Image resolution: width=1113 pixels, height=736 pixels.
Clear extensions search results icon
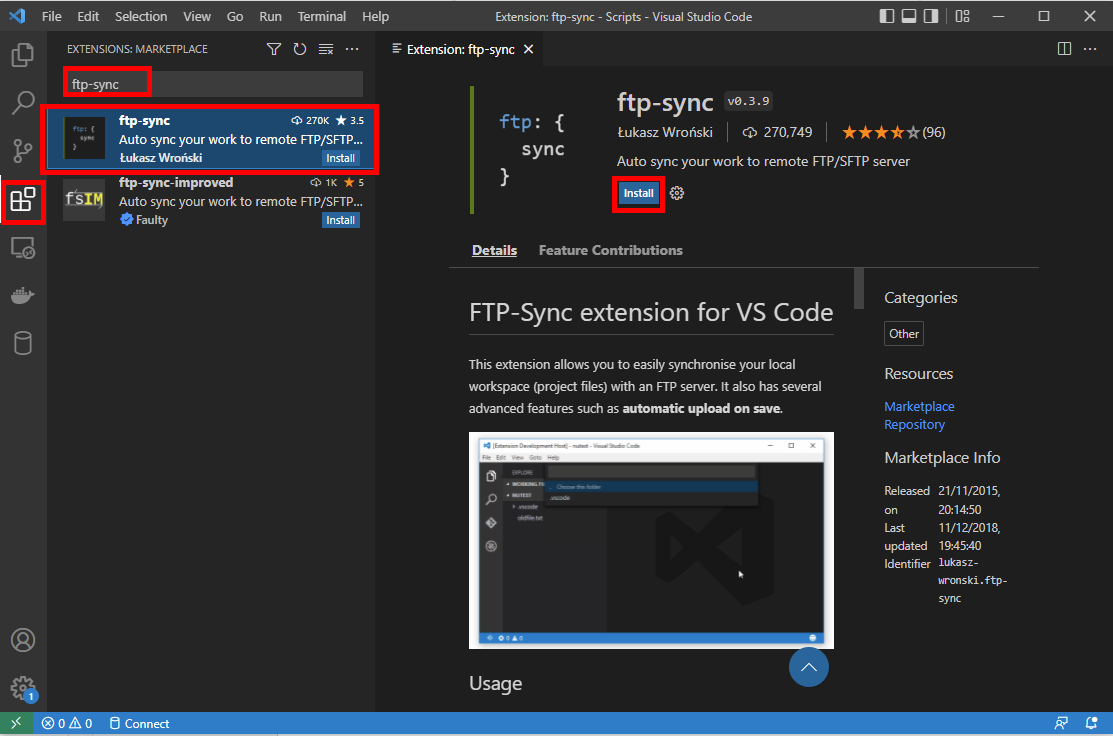(x=326, y=49)
